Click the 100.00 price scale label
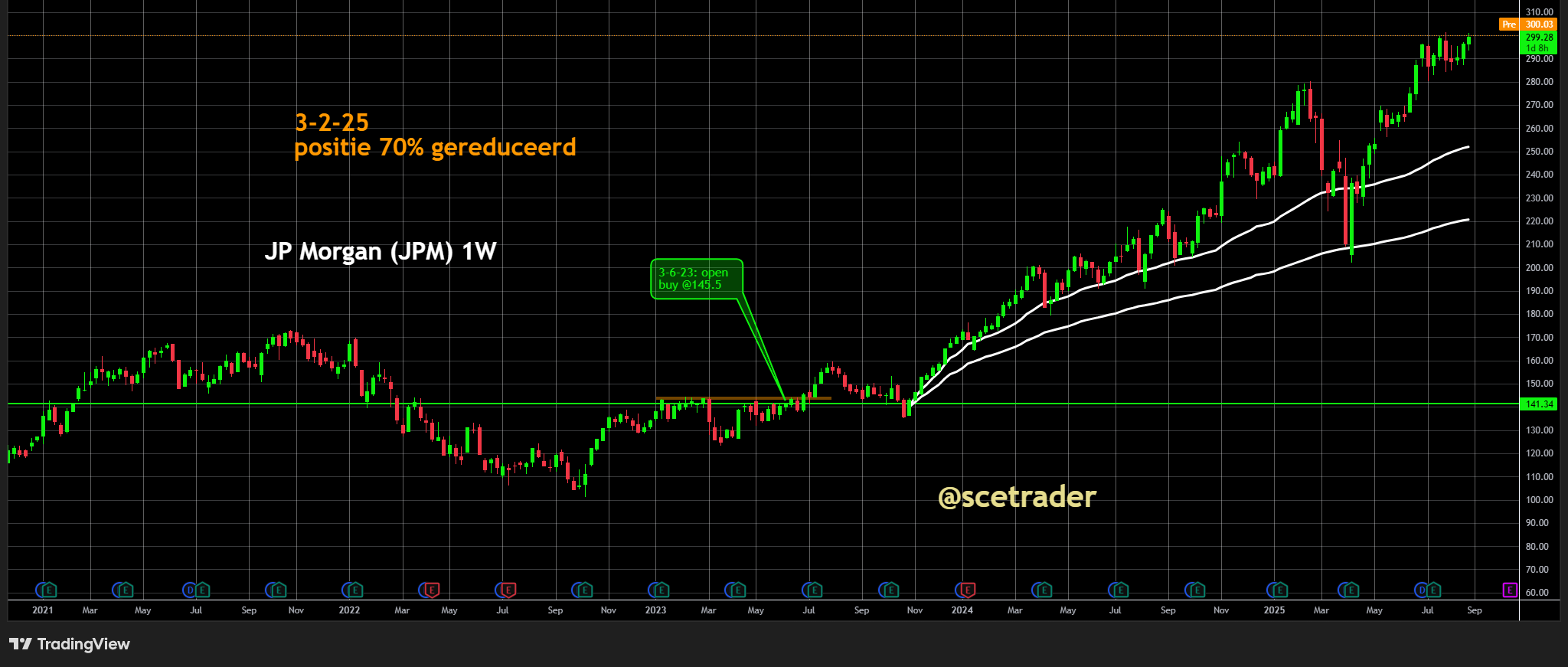The image size is (1568, 667). 1539,500
